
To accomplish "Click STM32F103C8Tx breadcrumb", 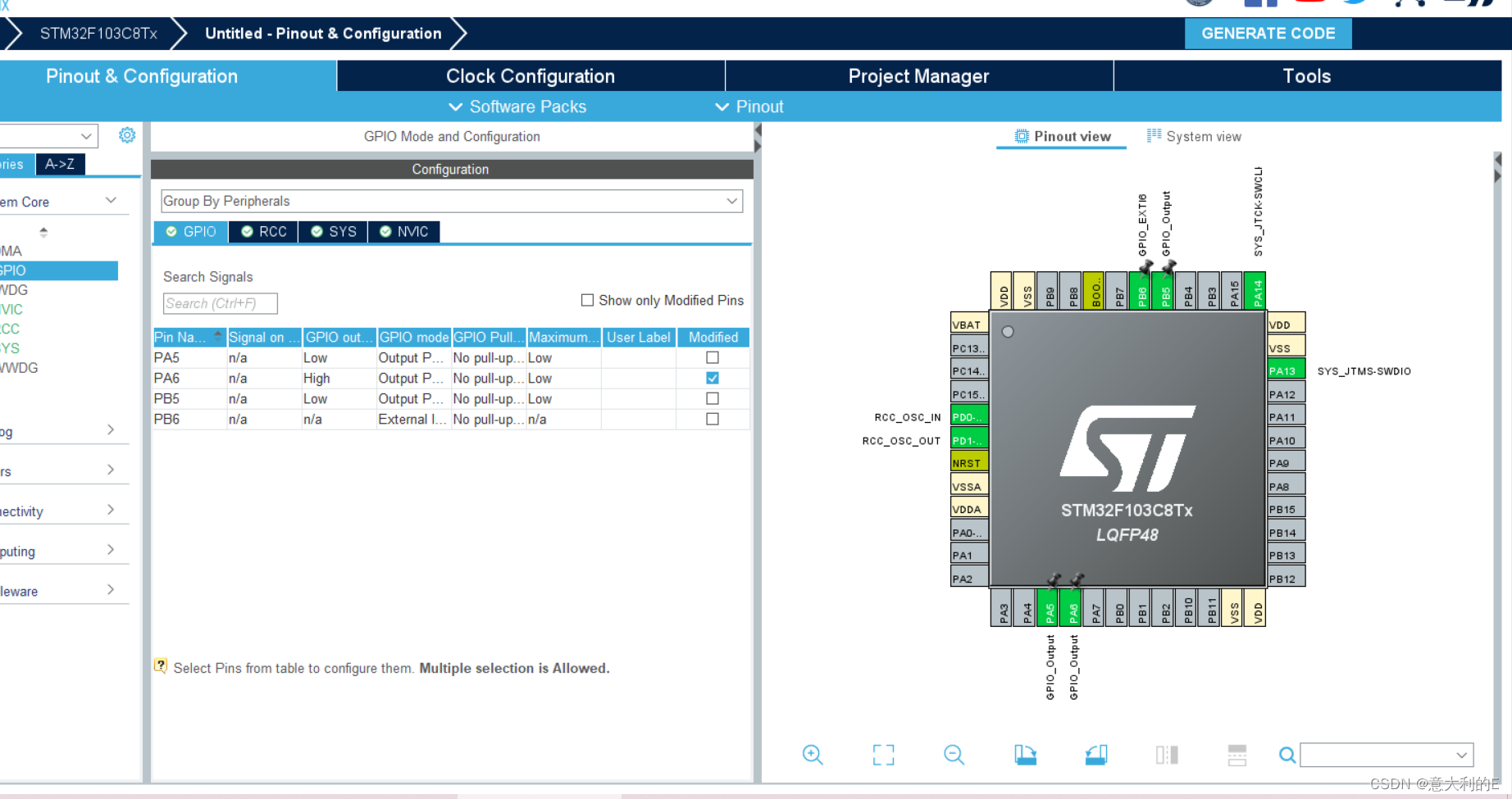I will coord(98,34).
